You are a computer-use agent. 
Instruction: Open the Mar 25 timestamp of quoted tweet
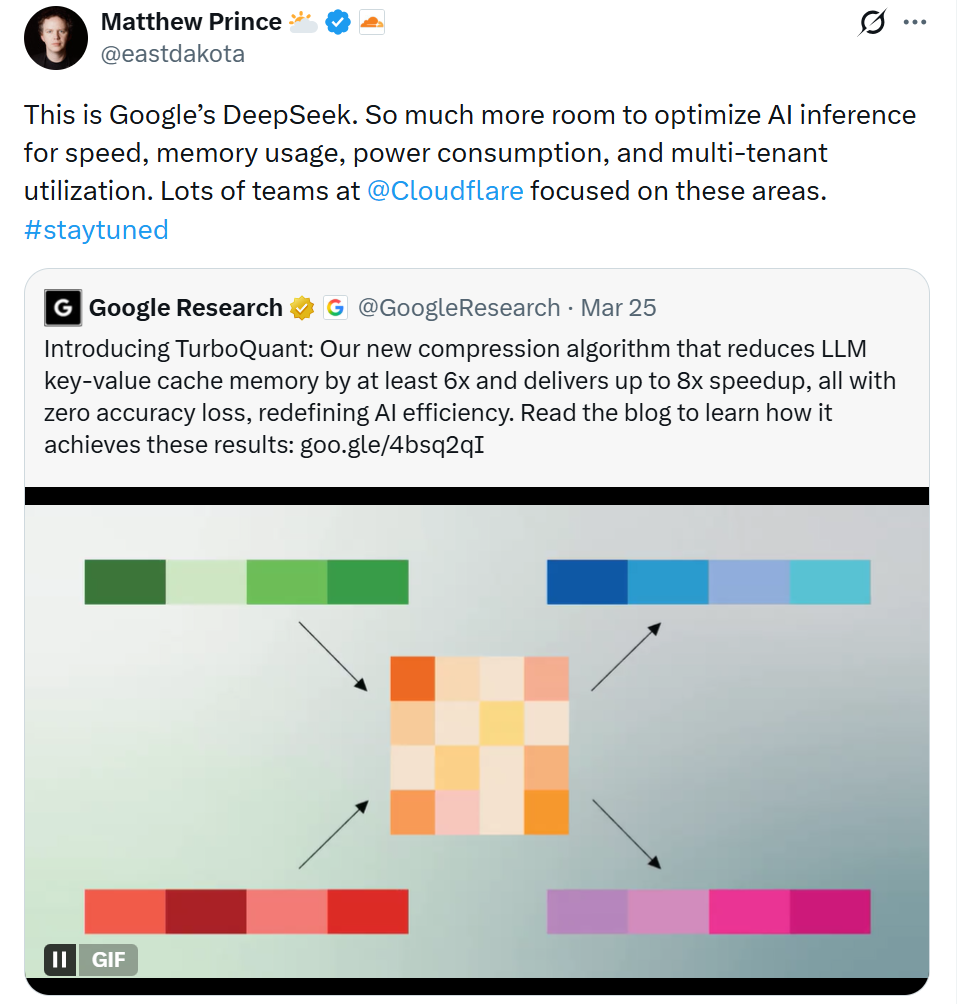(617, 308)
